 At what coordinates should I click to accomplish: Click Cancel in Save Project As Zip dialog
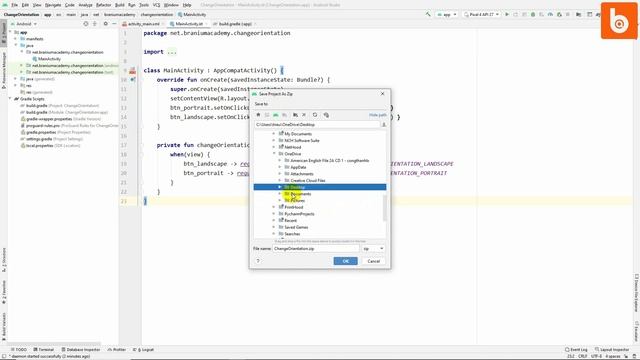coord(373,261)
